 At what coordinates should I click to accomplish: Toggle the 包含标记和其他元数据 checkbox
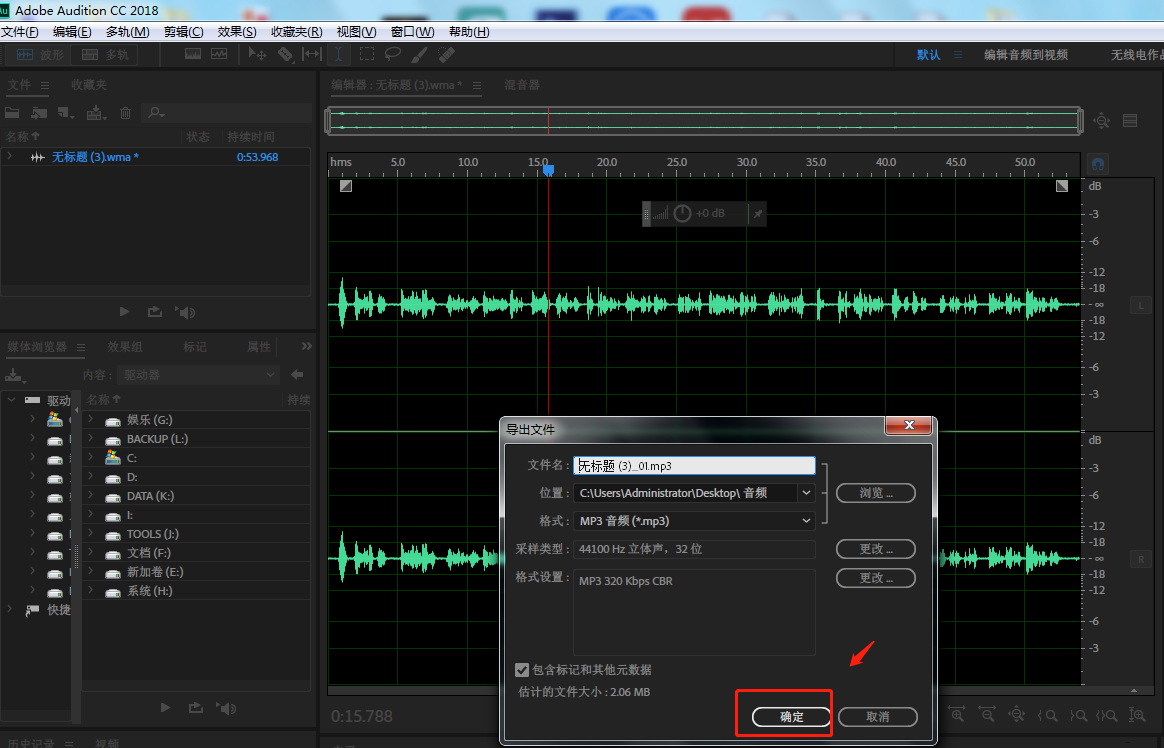click(x=522, y=670)
